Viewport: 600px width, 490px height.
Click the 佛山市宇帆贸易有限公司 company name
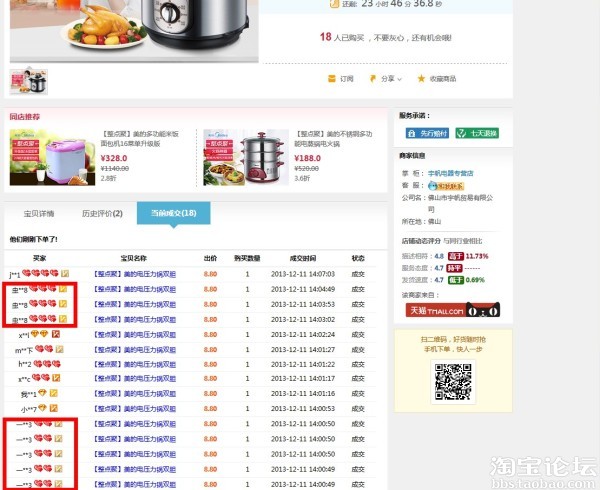(460, 203)
